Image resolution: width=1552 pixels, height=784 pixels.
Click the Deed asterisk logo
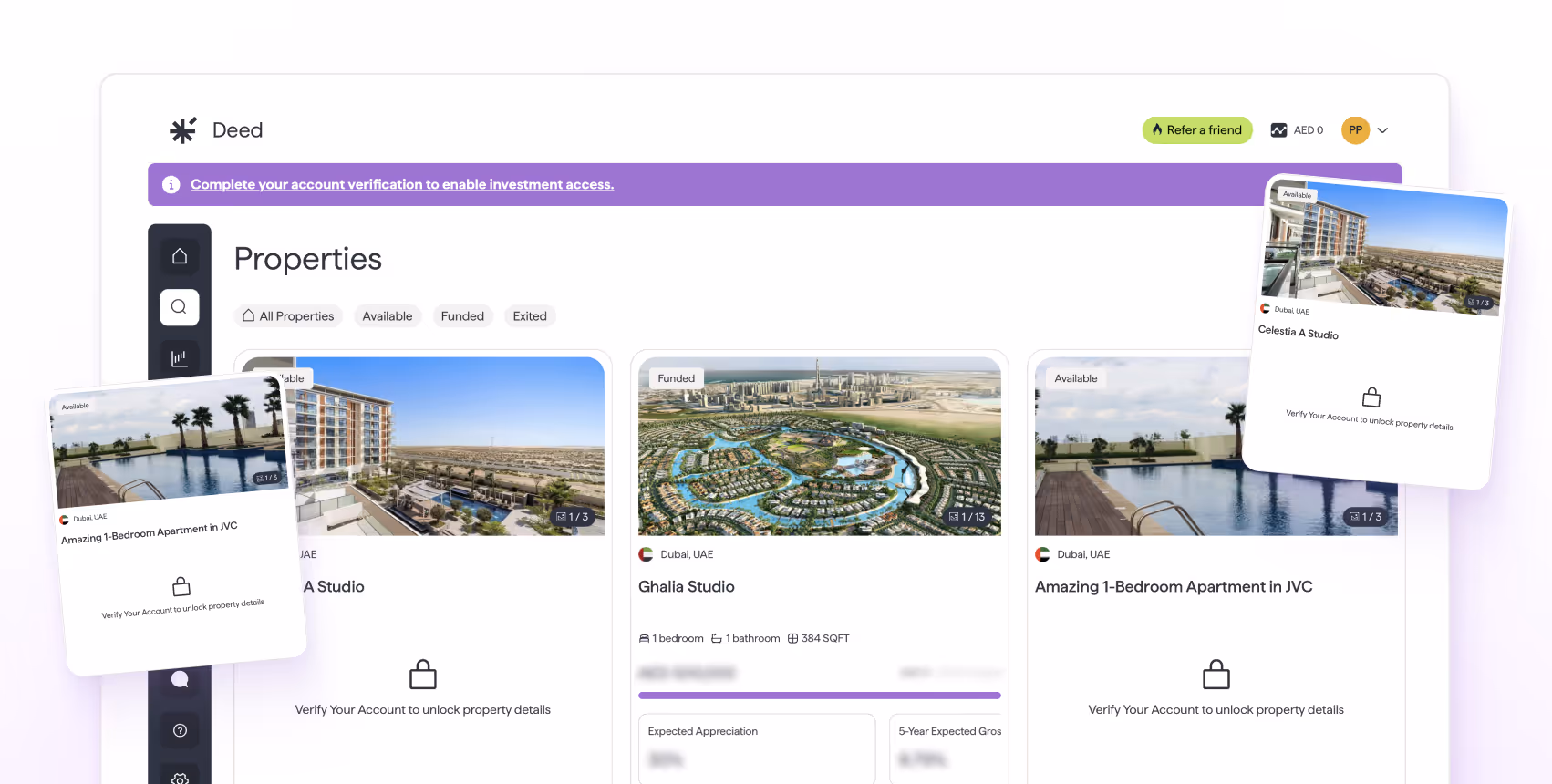[x=183, y=130]
